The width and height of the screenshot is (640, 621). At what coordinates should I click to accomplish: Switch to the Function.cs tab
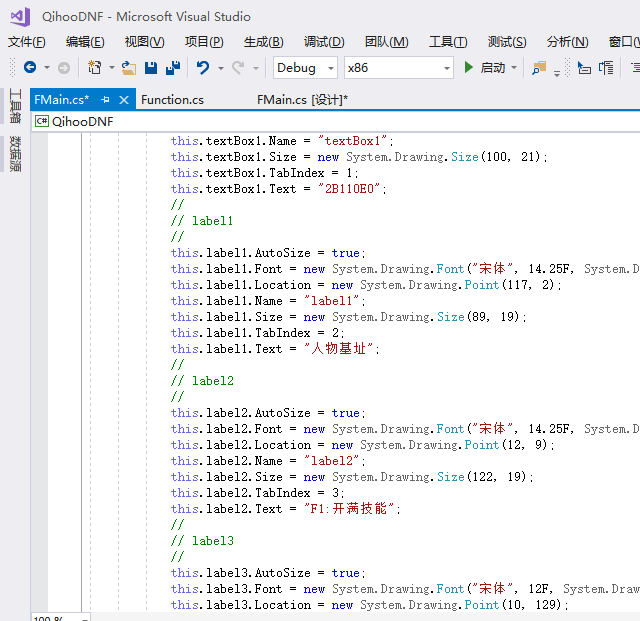[172, 100]
